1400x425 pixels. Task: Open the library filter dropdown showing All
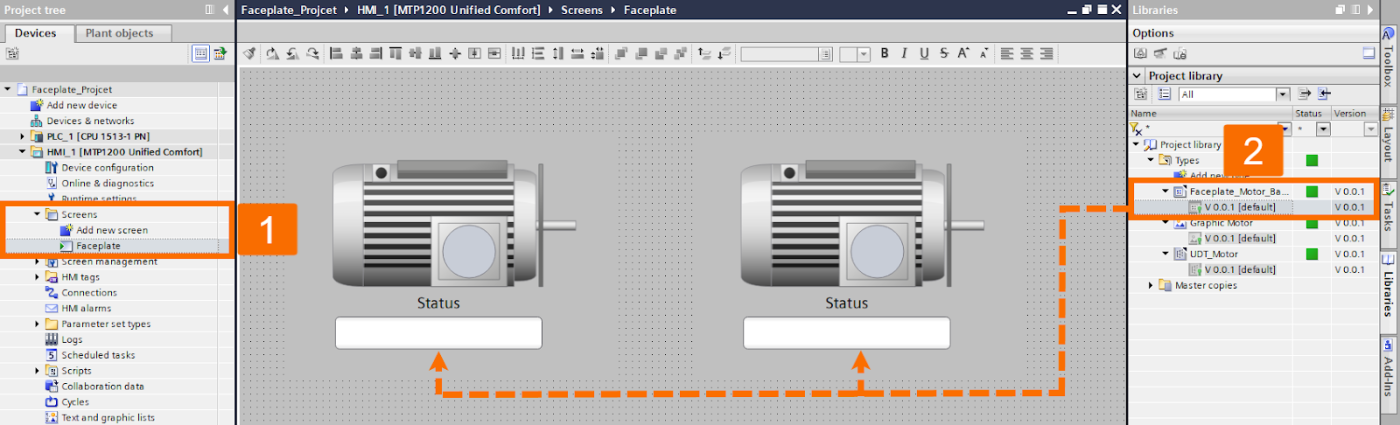click(1233, 94)
